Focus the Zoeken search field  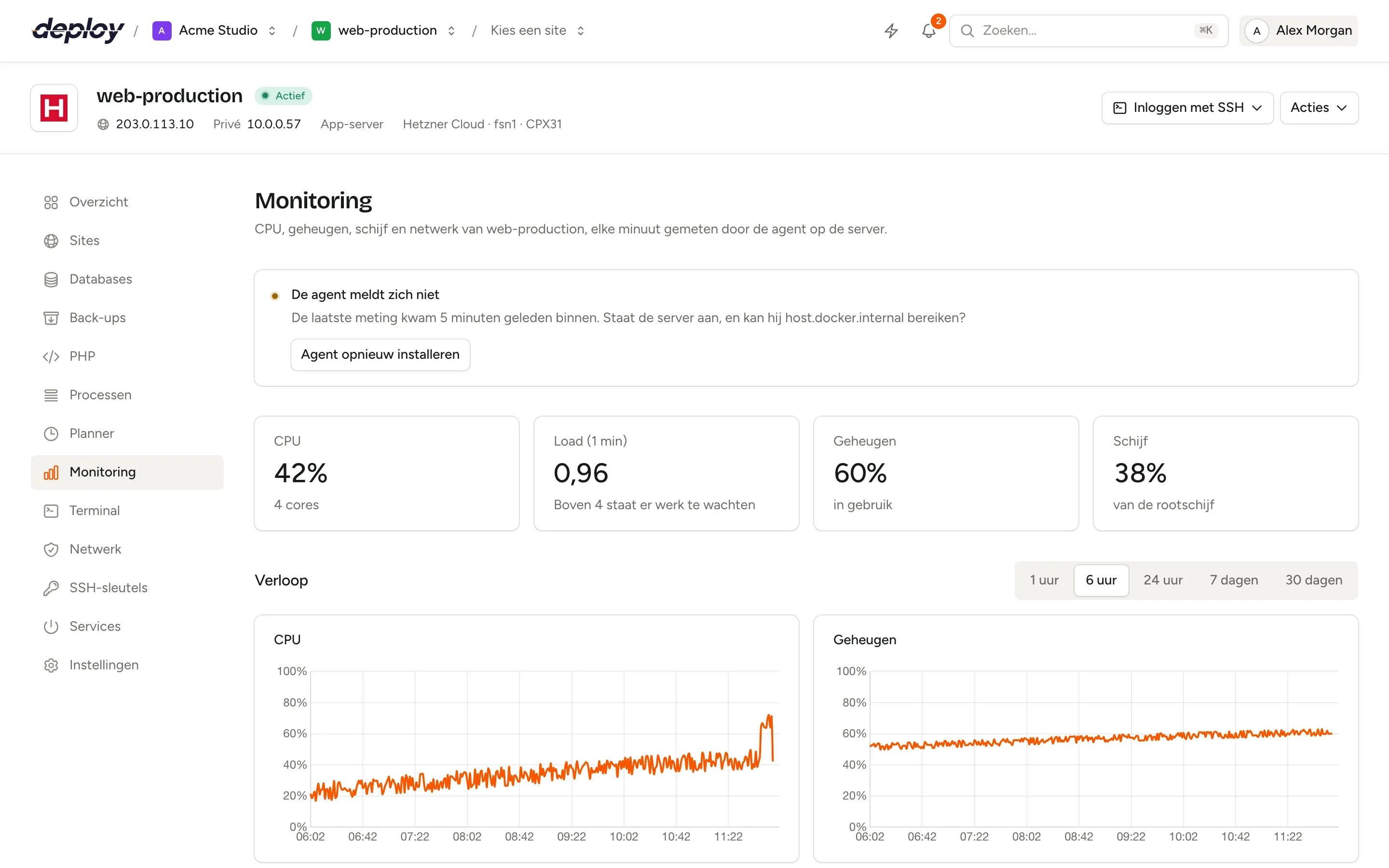(1088, 30)
